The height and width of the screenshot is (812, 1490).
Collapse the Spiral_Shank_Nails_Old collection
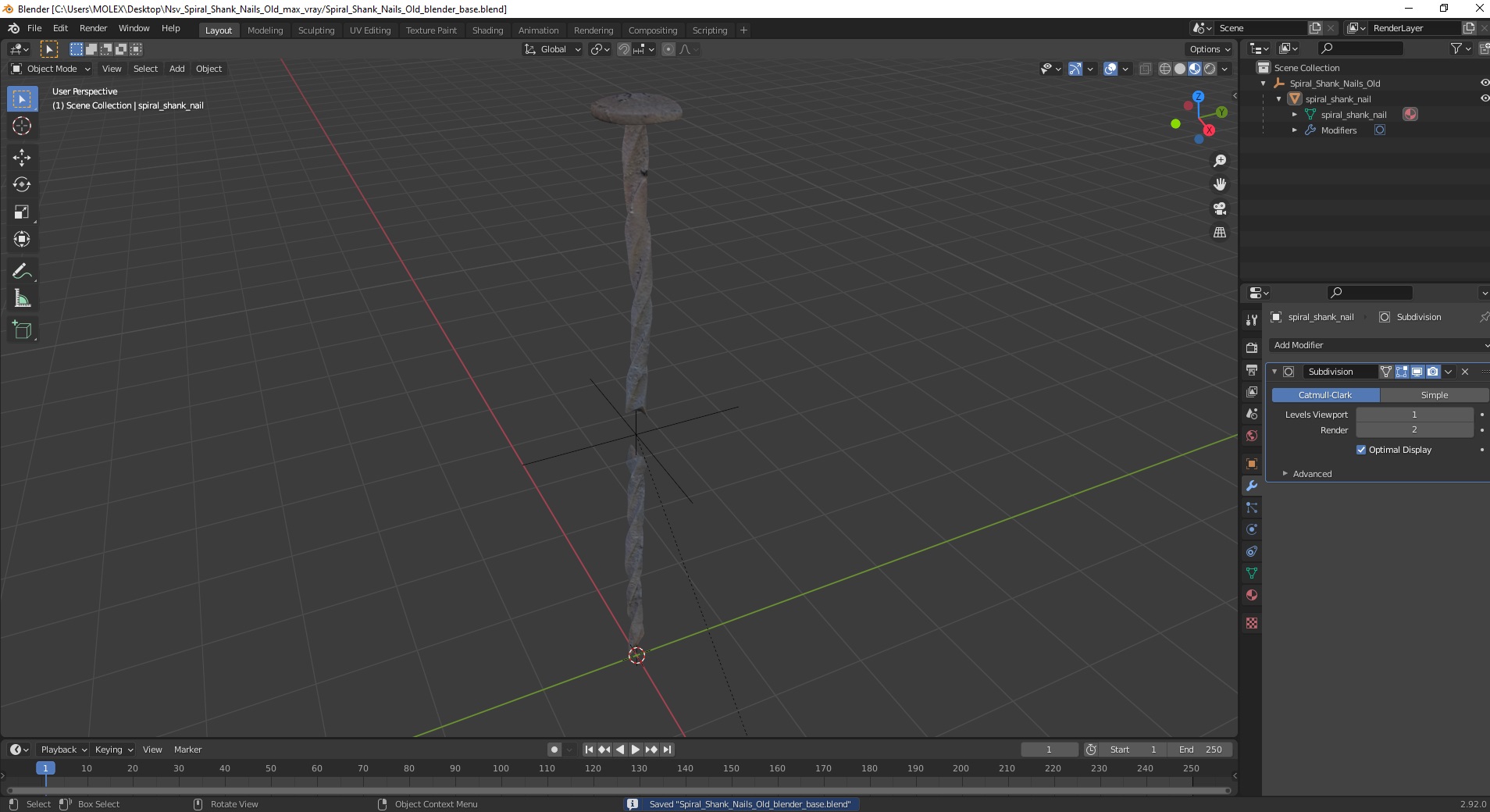click(1264, 84)
